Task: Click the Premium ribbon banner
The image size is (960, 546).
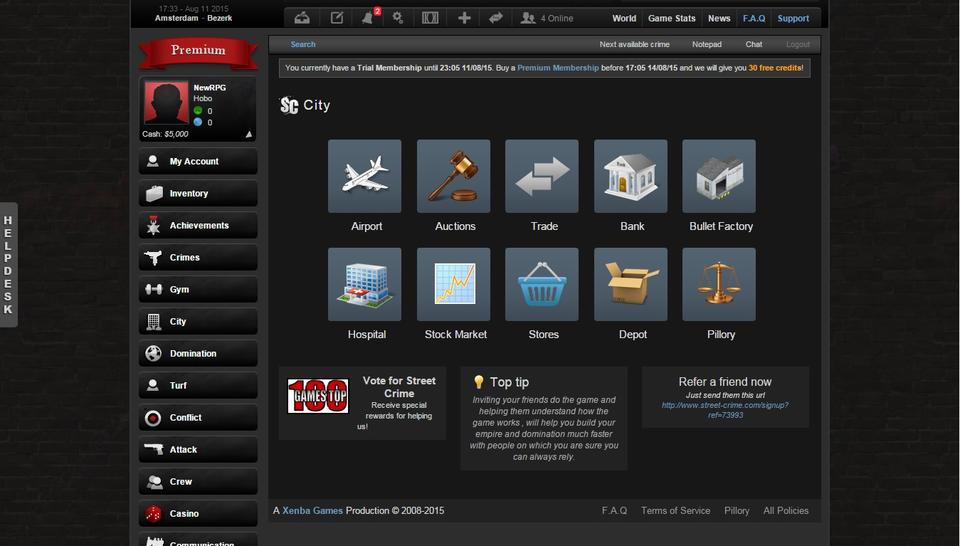Action: tap(198, 51)
